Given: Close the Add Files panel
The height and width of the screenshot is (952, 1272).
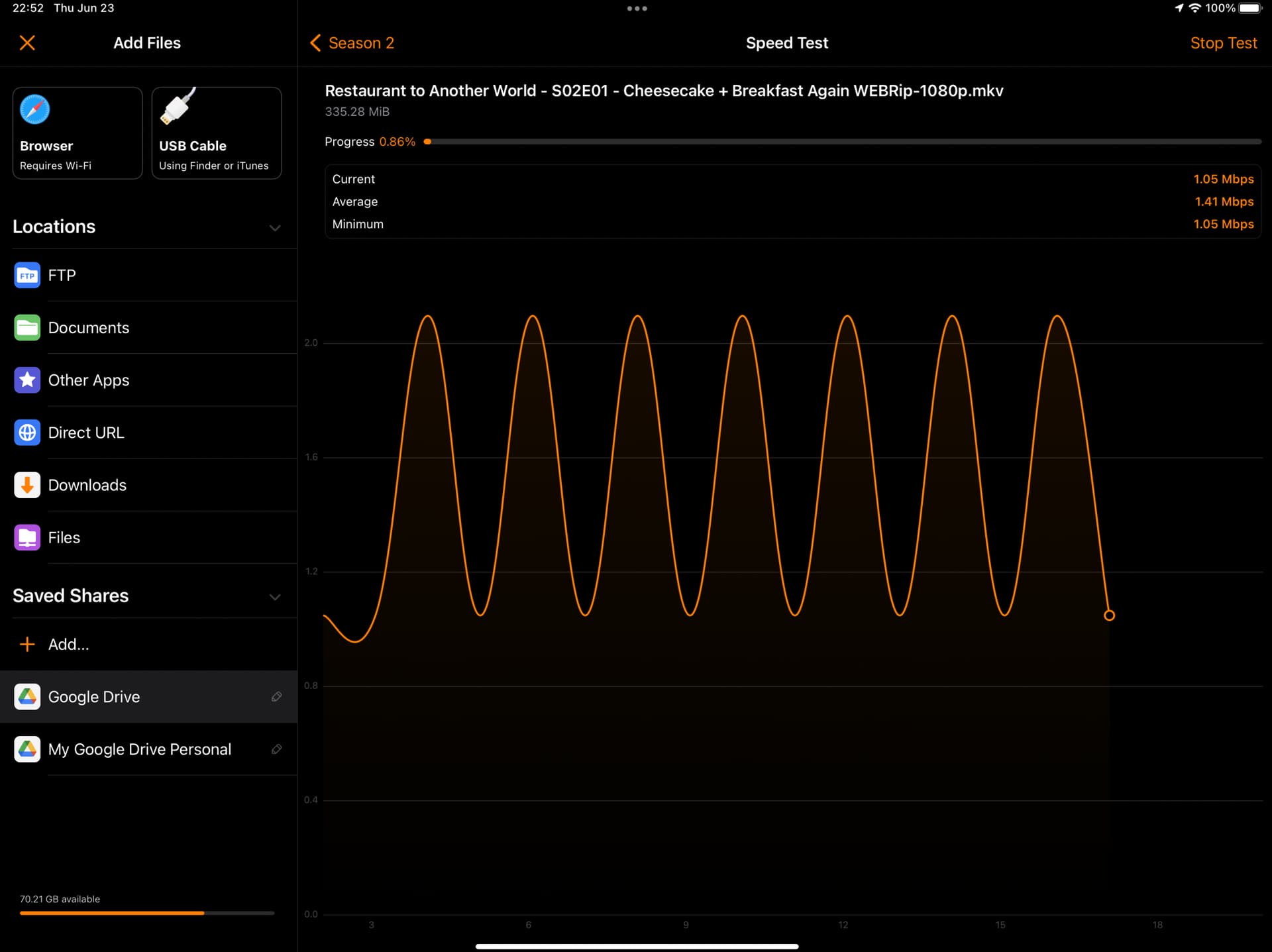Looking at the screenshot, I should (x=27, y=43).
